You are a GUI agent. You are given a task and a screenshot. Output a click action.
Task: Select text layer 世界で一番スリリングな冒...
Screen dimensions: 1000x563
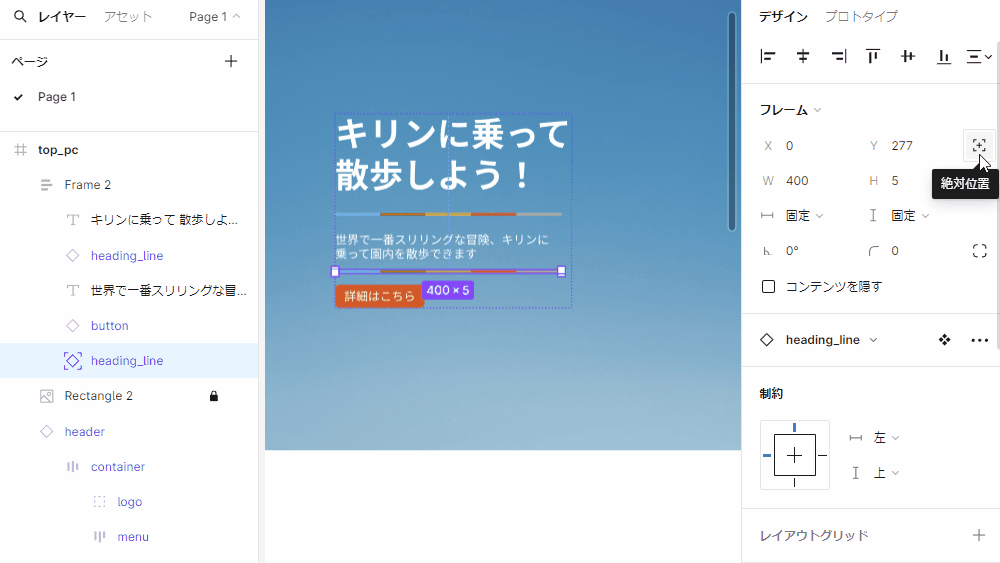168,291
